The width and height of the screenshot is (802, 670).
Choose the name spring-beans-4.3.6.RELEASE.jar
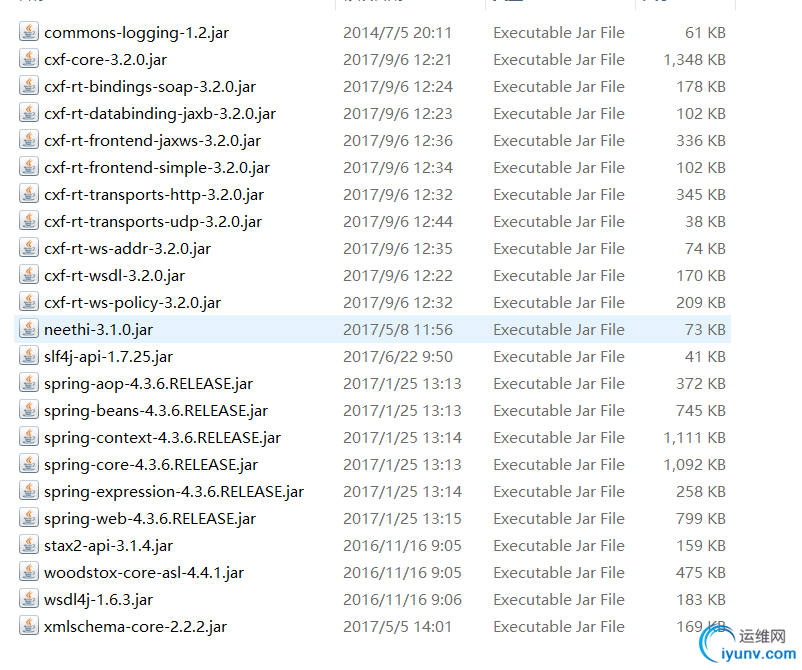coord(156,412)
